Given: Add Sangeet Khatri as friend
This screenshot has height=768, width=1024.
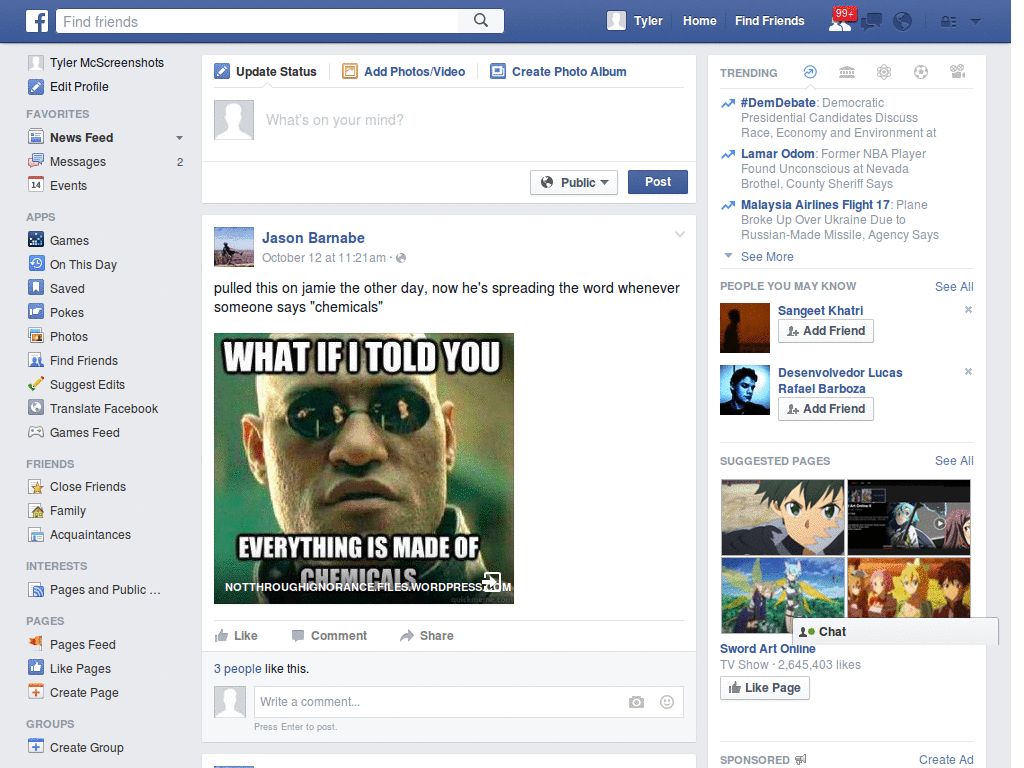Looking at the screenshot, I should 825,331.
